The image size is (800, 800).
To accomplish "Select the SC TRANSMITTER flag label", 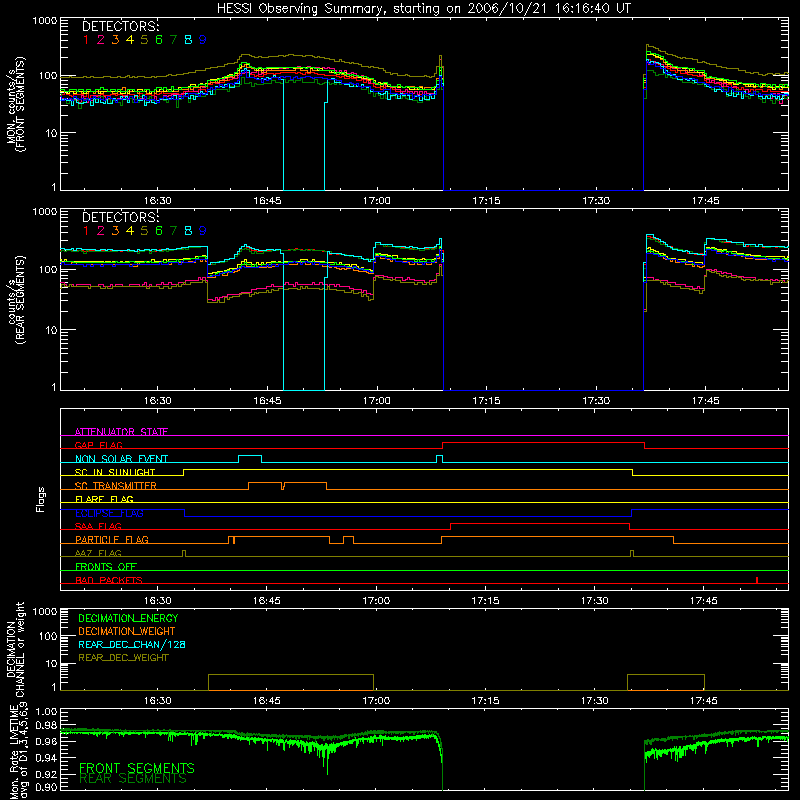I will [x=116, y=485].
